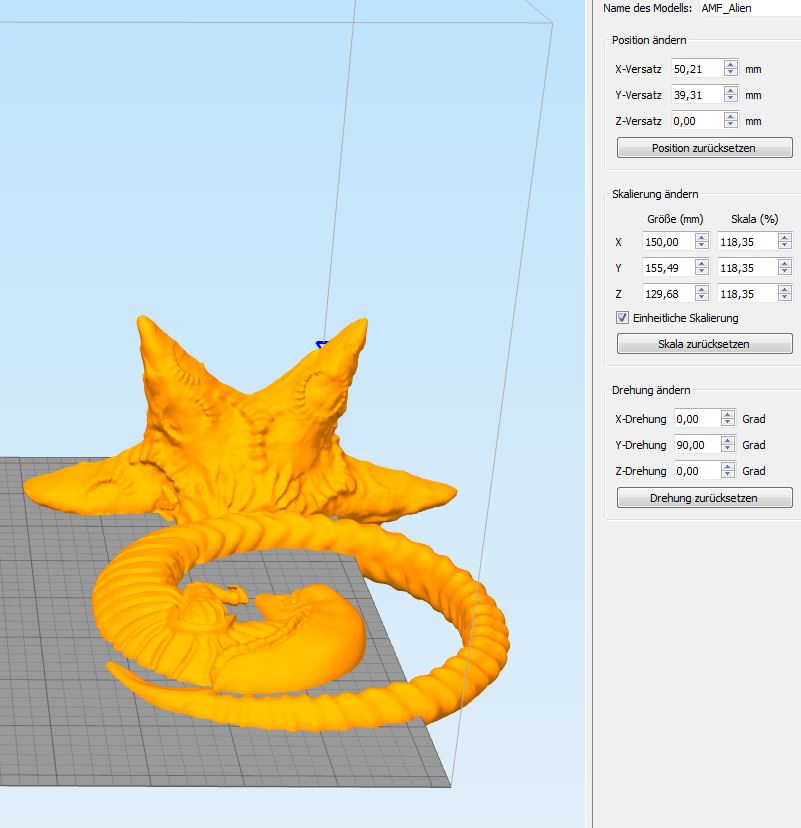Screen dimensions: 801x828
Task: Decrease Y size with the down arrow
Action: [x=702, y=272]
